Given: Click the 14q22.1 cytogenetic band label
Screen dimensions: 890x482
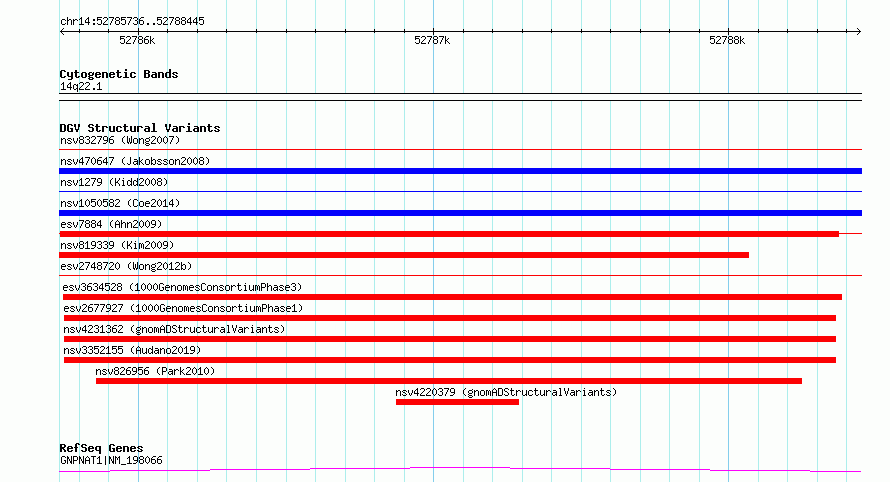Looking at the screenshot, I should (x=81, y=86).
